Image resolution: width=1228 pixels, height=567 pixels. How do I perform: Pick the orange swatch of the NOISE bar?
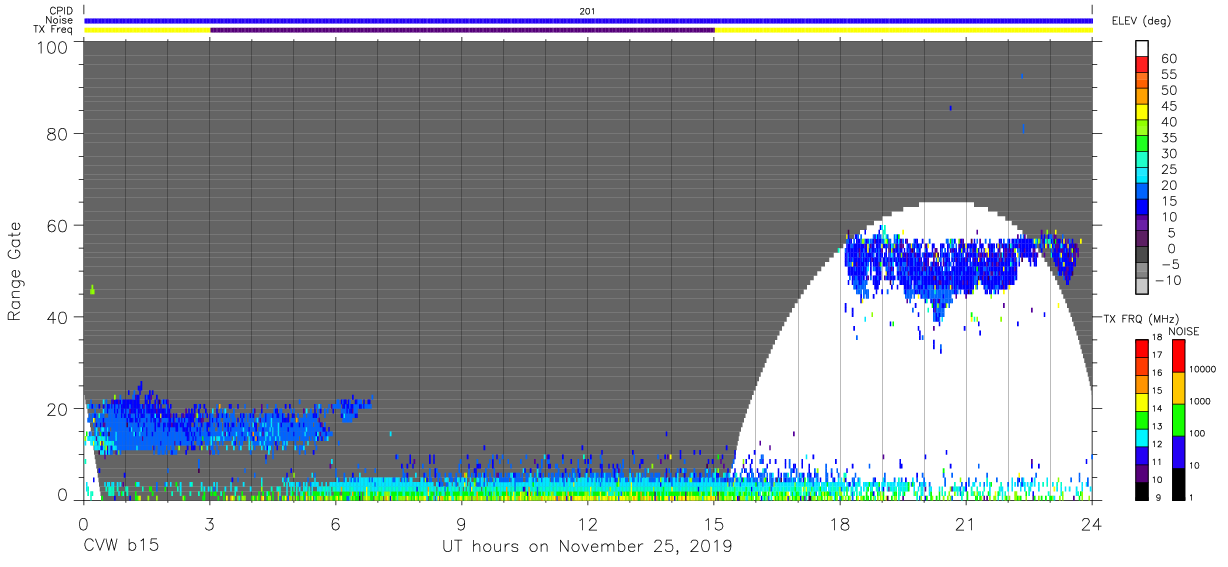click(x=1178, y=388)
